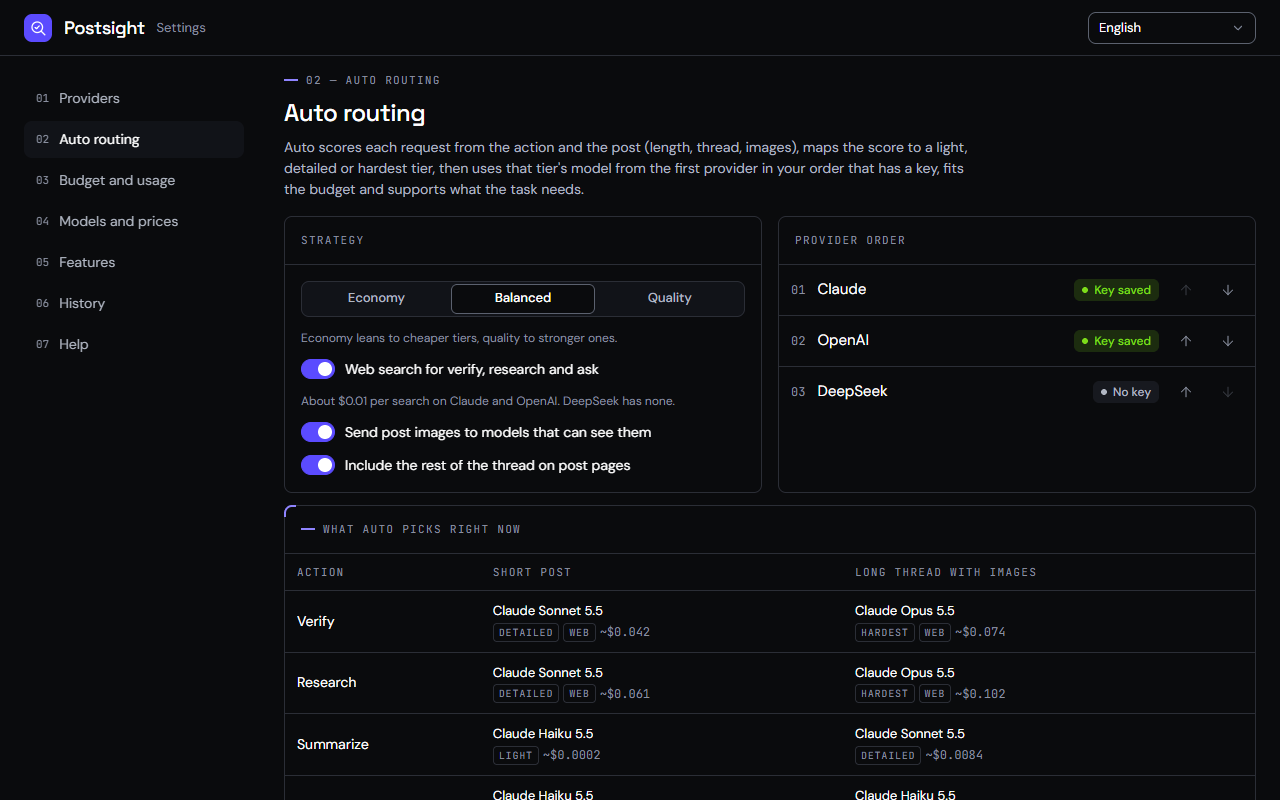The height and width of the screenshot is (800, 1280).
Task: Click the Key saved badge for OpenAI
Action: tap(1116, 341)
